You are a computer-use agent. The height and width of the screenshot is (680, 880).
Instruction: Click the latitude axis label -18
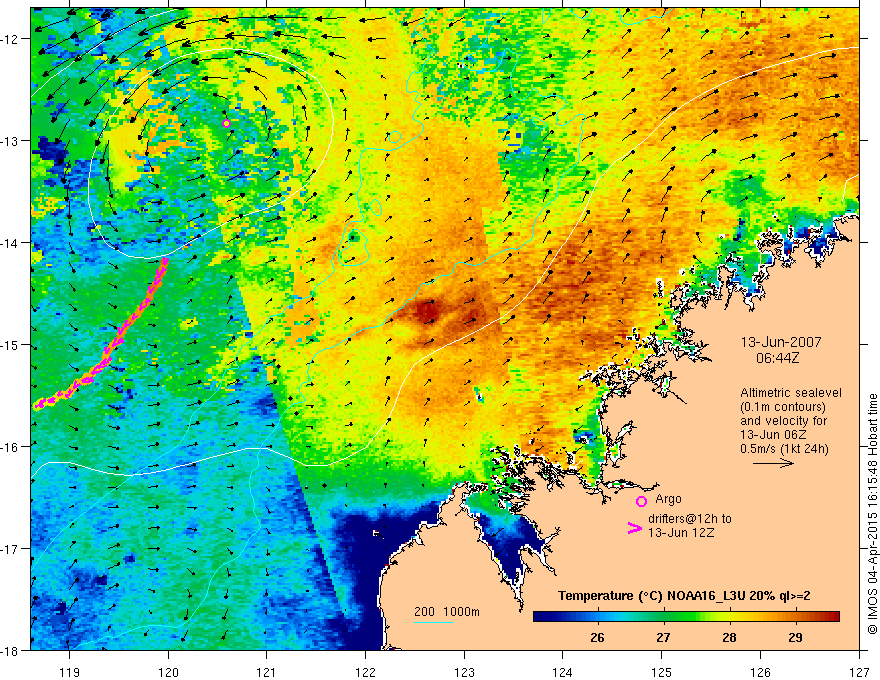pyautogui.click(x=12, y=650)
